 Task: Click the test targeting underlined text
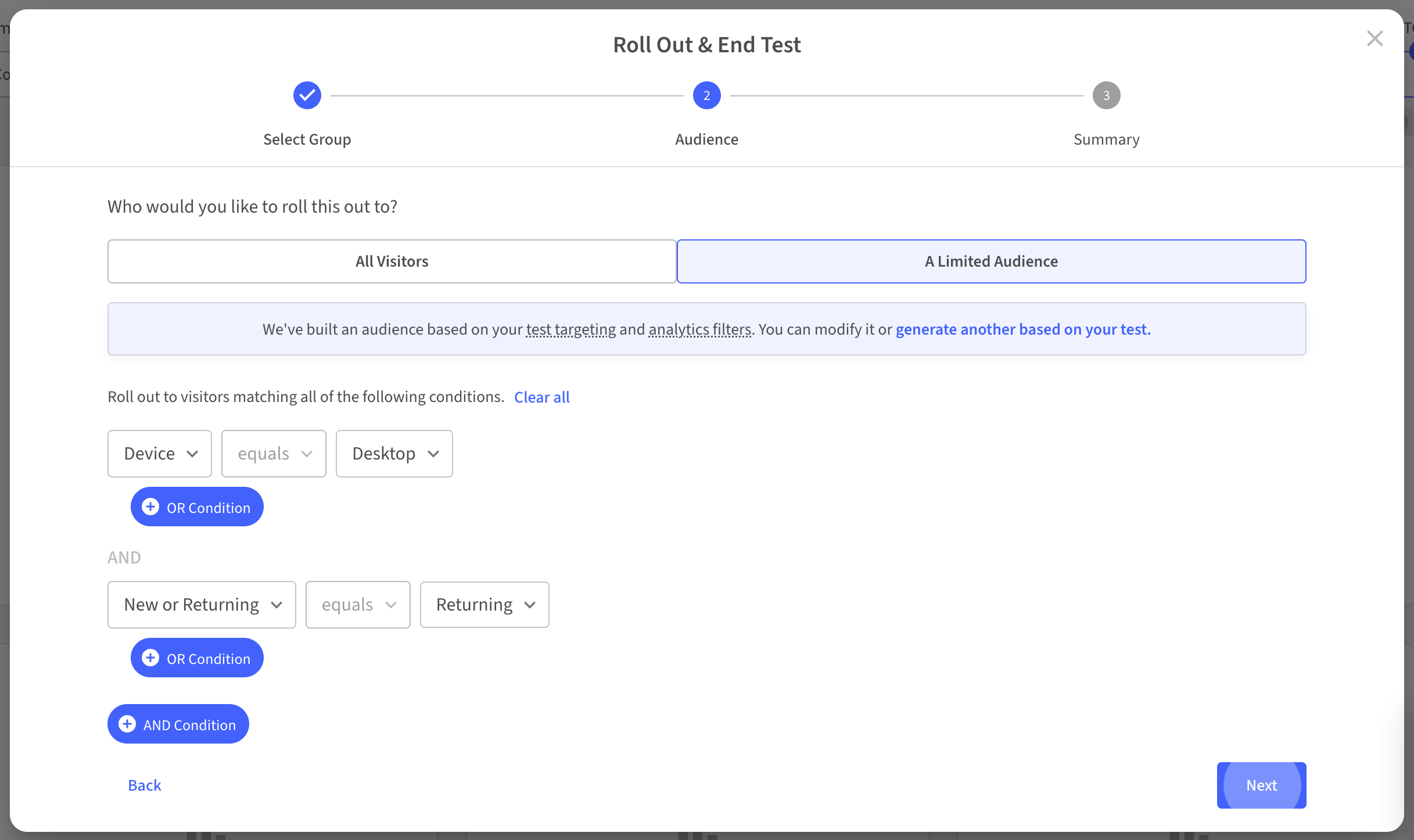click(570, 329)
